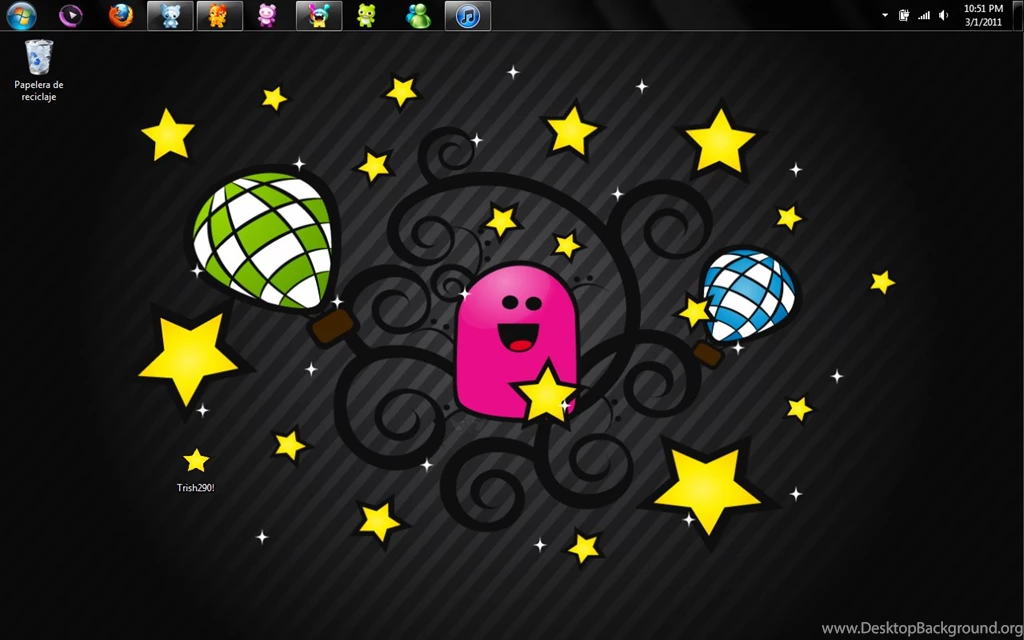
Task: Click the volume speaker tray icon
Action: [944, 15]
